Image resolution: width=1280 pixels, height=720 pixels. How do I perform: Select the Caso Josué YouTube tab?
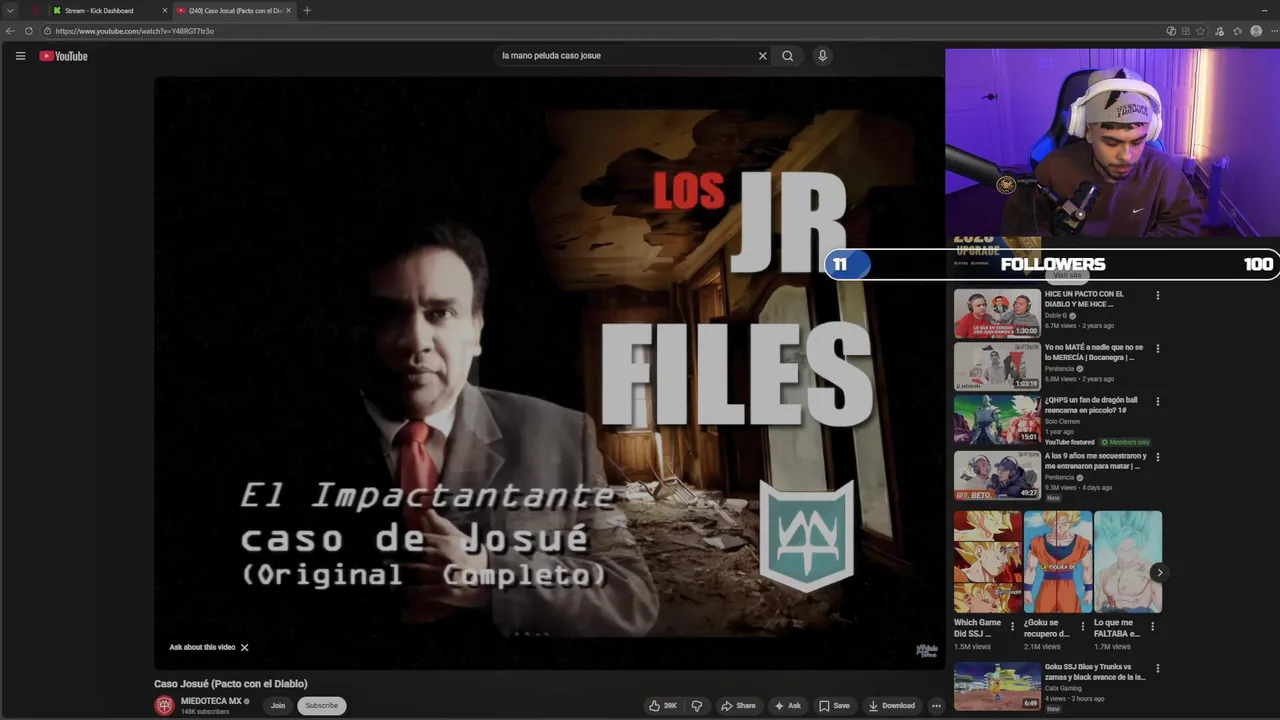click(x=235, y=10)
